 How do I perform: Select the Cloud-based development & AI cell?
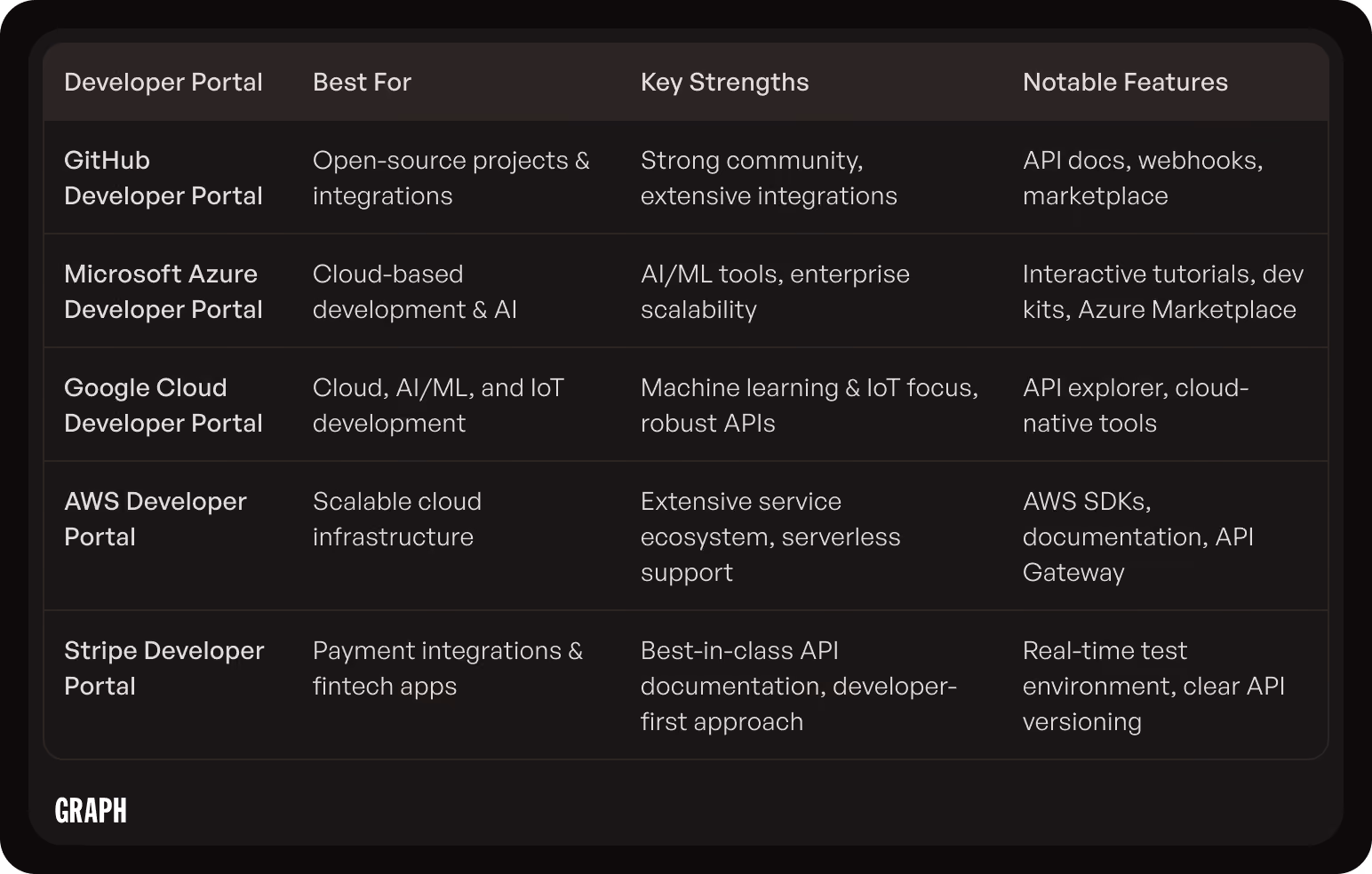pos(415,291)
